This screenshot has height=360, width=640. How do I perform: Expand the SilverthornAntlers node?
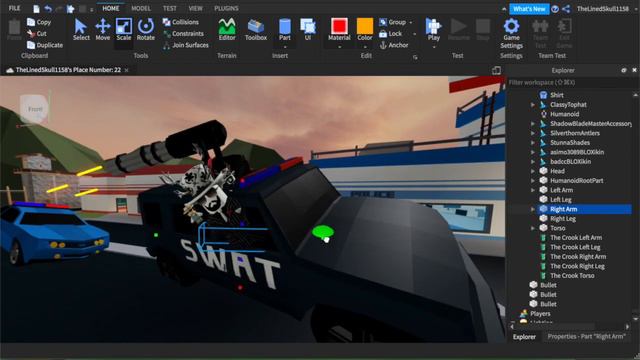(533, 133)
